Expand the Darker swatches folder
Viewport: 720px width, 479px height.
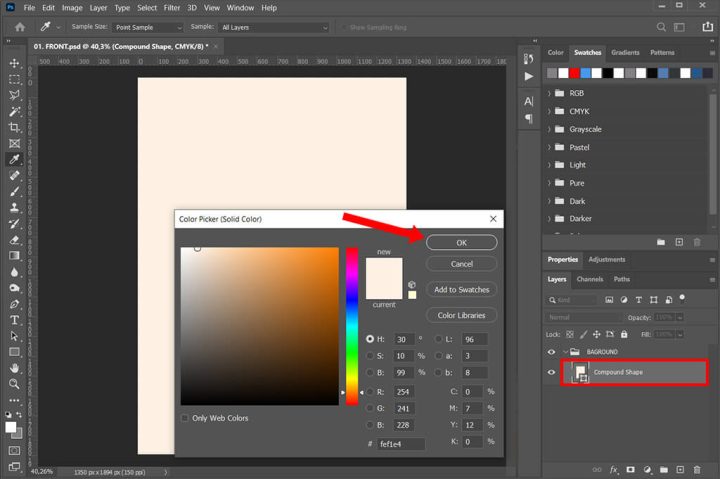point(549,219)
